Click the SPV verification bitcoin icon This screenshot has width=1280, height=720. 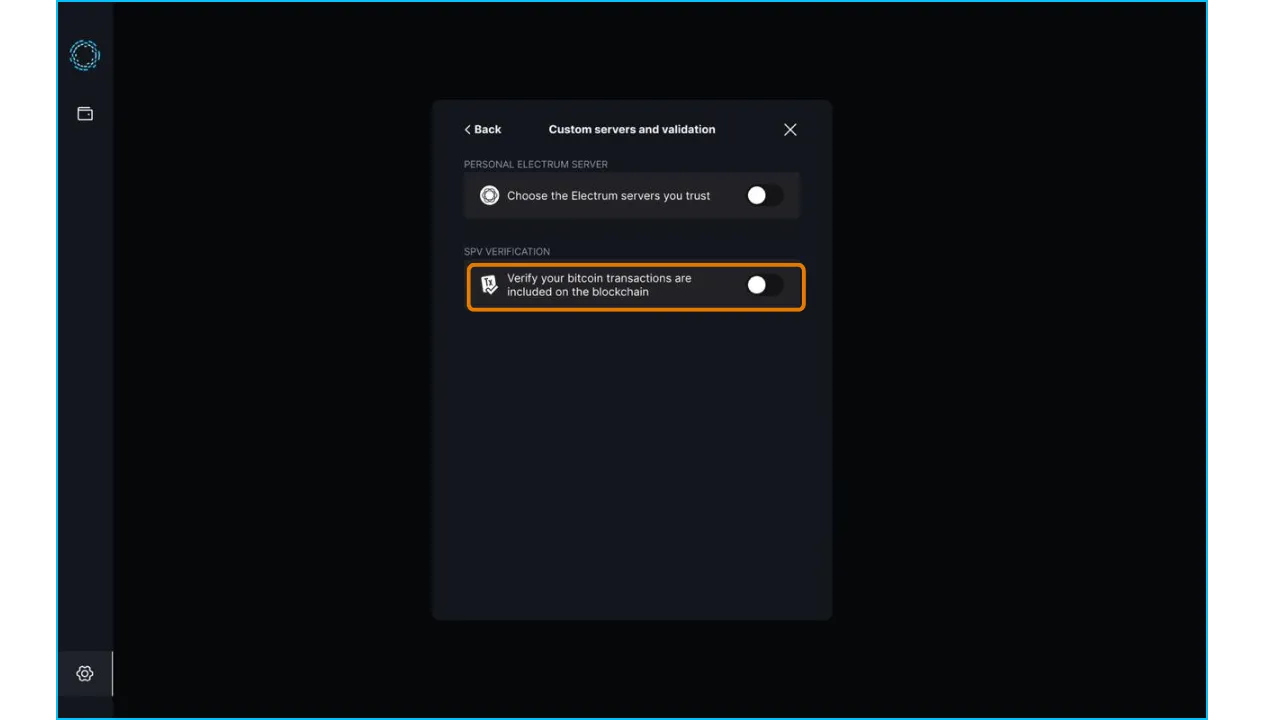[x=489, y=285]
